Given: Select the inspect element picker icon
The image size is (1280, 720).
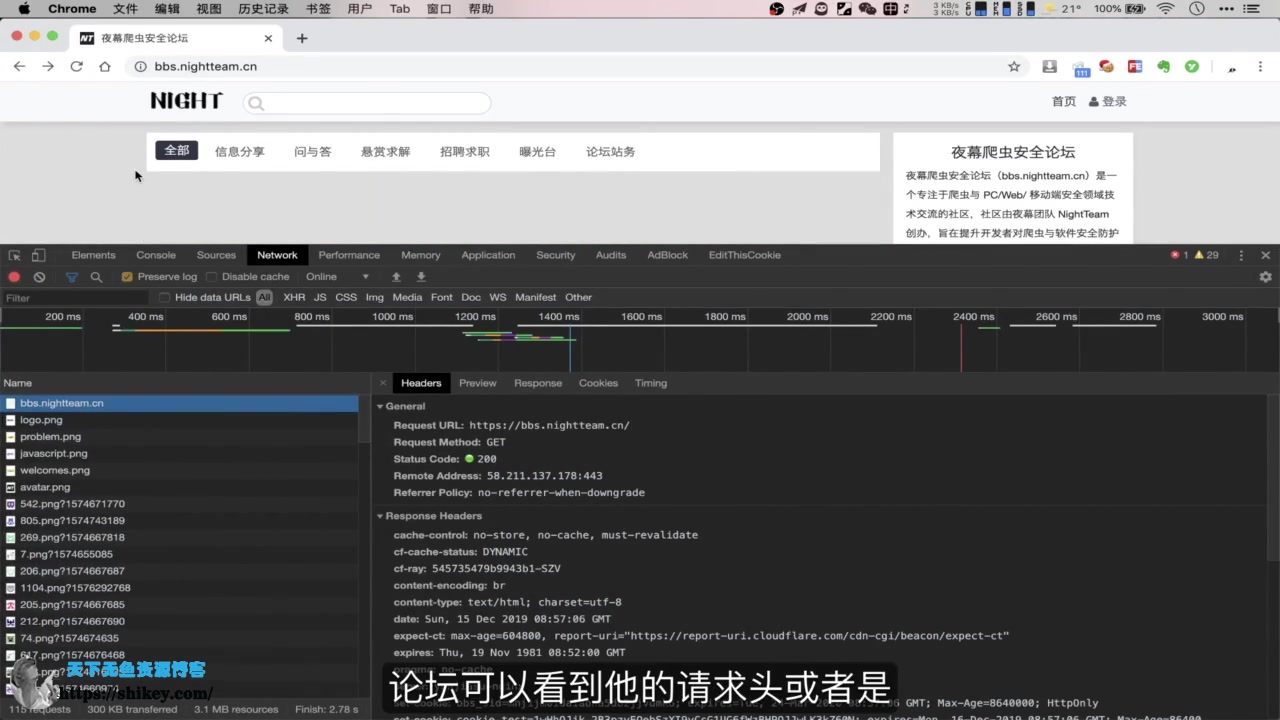Looking at the screenshot, I should click(14, 256).
